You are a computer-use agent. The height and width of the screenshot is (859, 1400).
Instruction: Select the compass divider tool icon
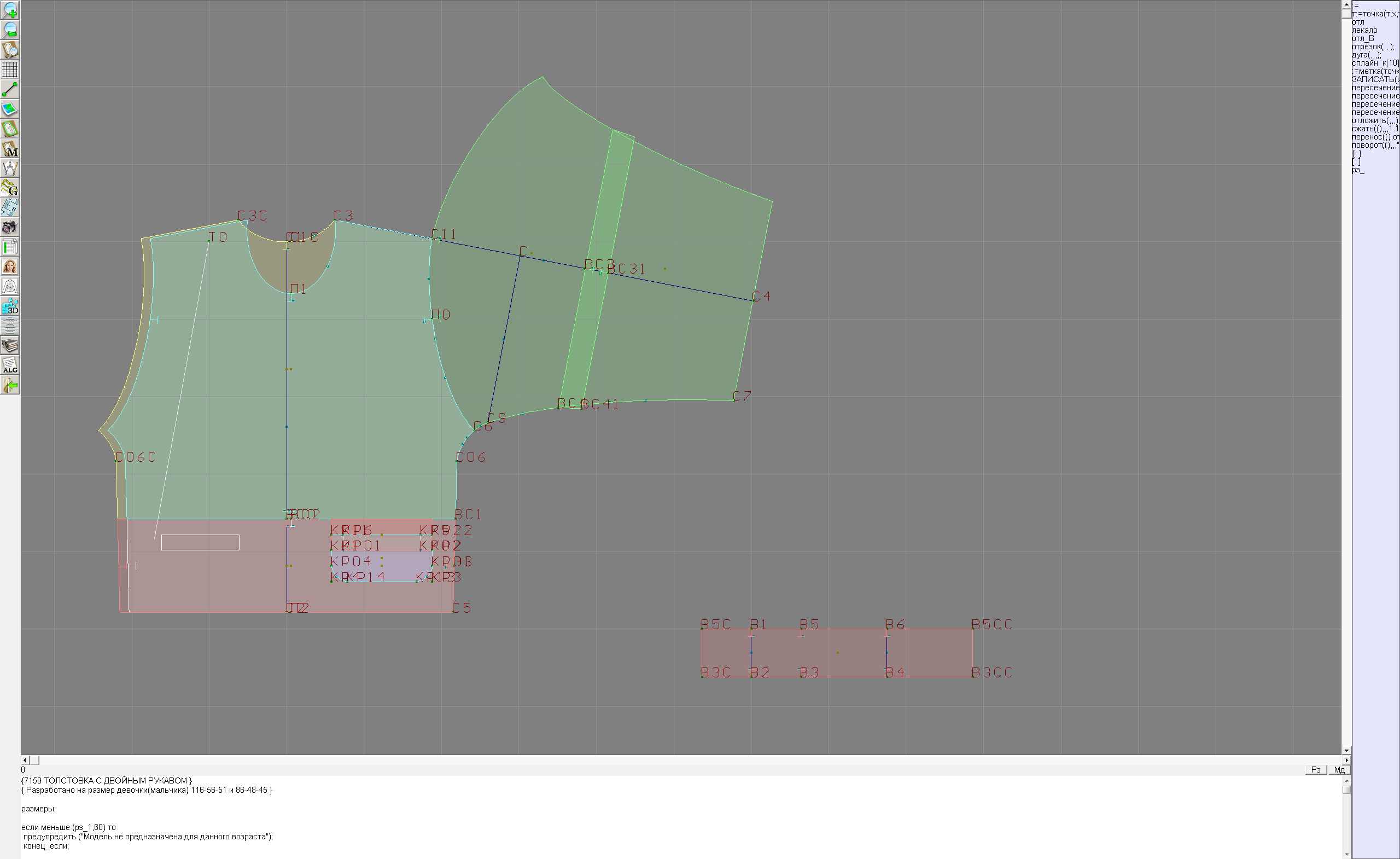(x=10, y=168)
